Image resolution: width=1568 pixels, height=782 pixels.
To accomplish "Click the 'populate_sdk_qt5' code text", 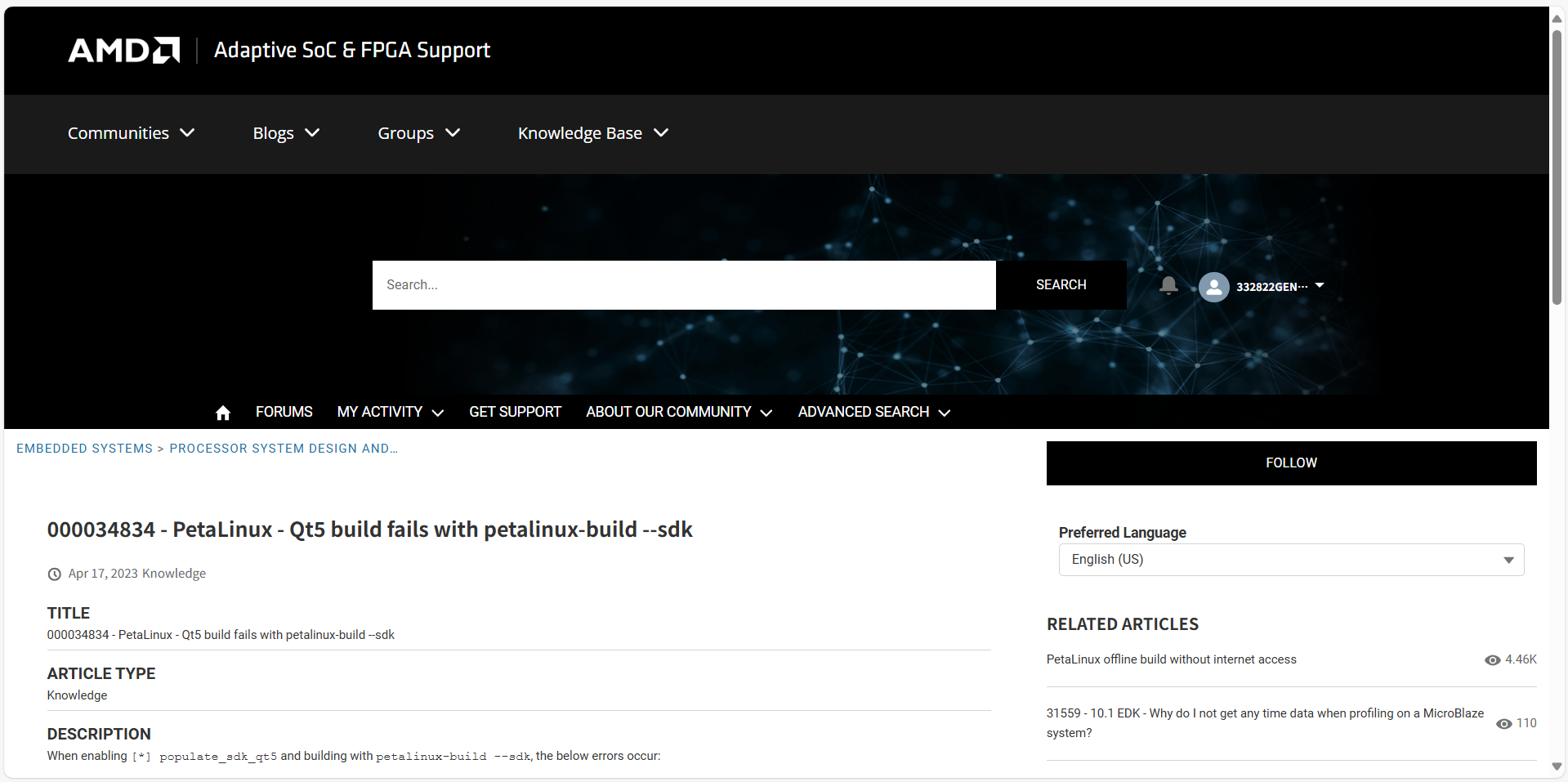I will (218, 757).
